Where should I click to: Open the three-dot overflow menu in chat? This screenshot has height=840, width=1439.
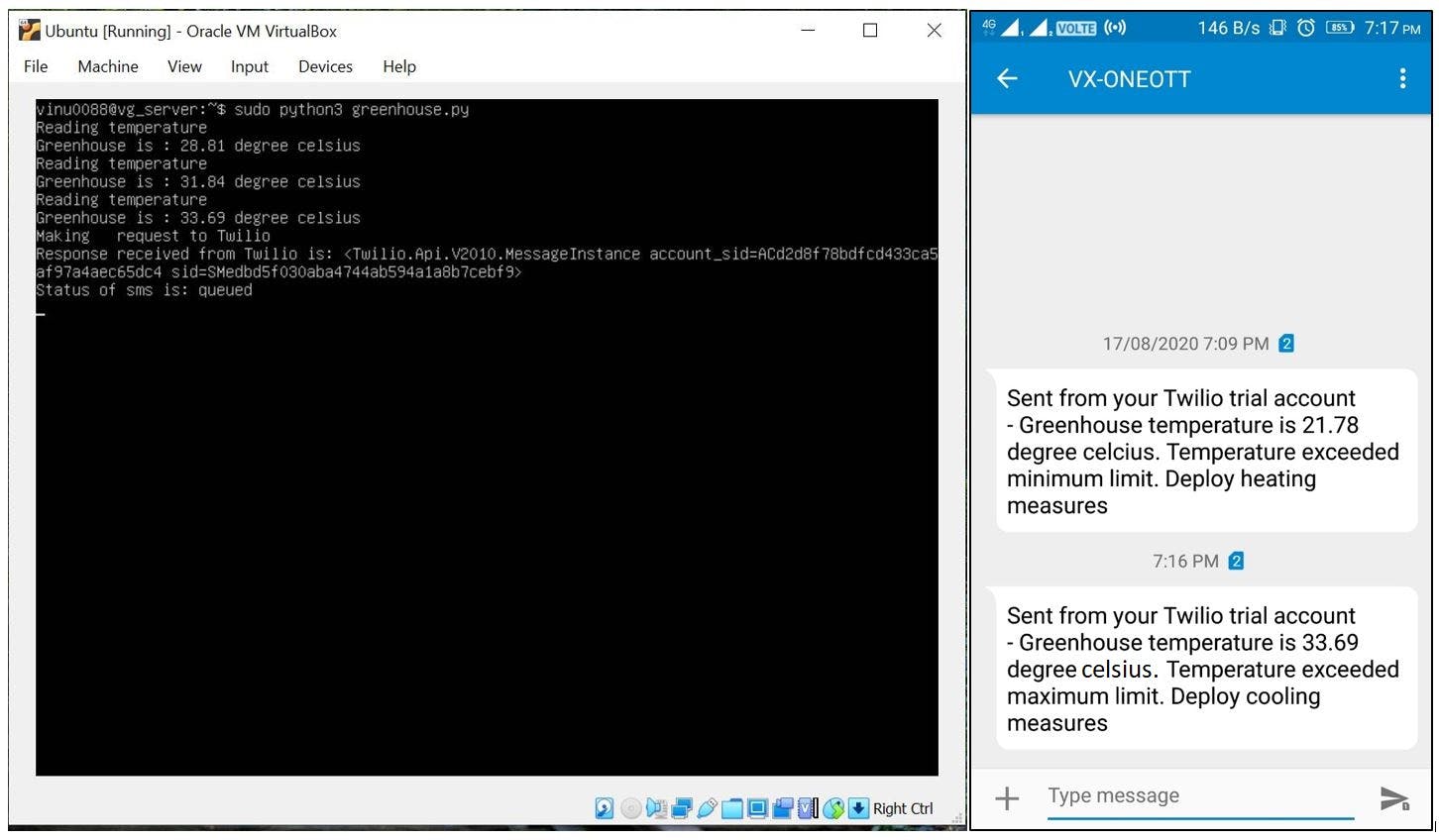1402,78
